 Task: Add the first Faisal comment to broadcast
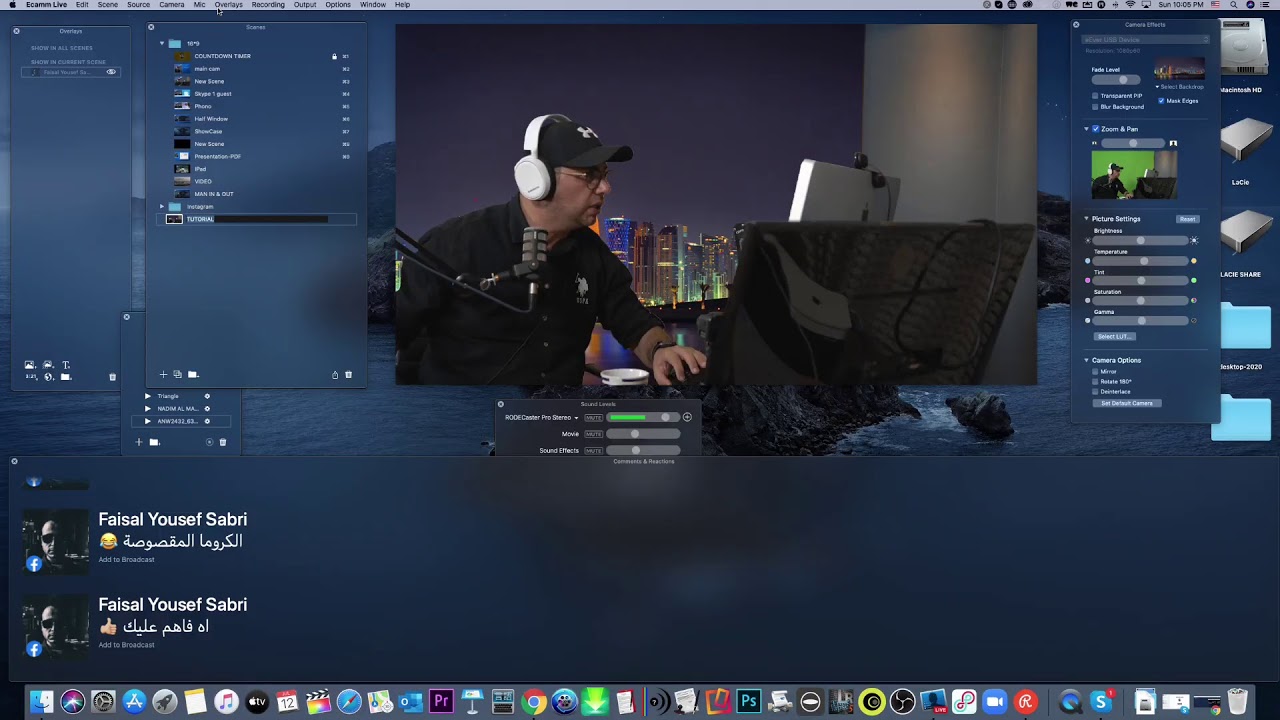(x=126, y=560)
